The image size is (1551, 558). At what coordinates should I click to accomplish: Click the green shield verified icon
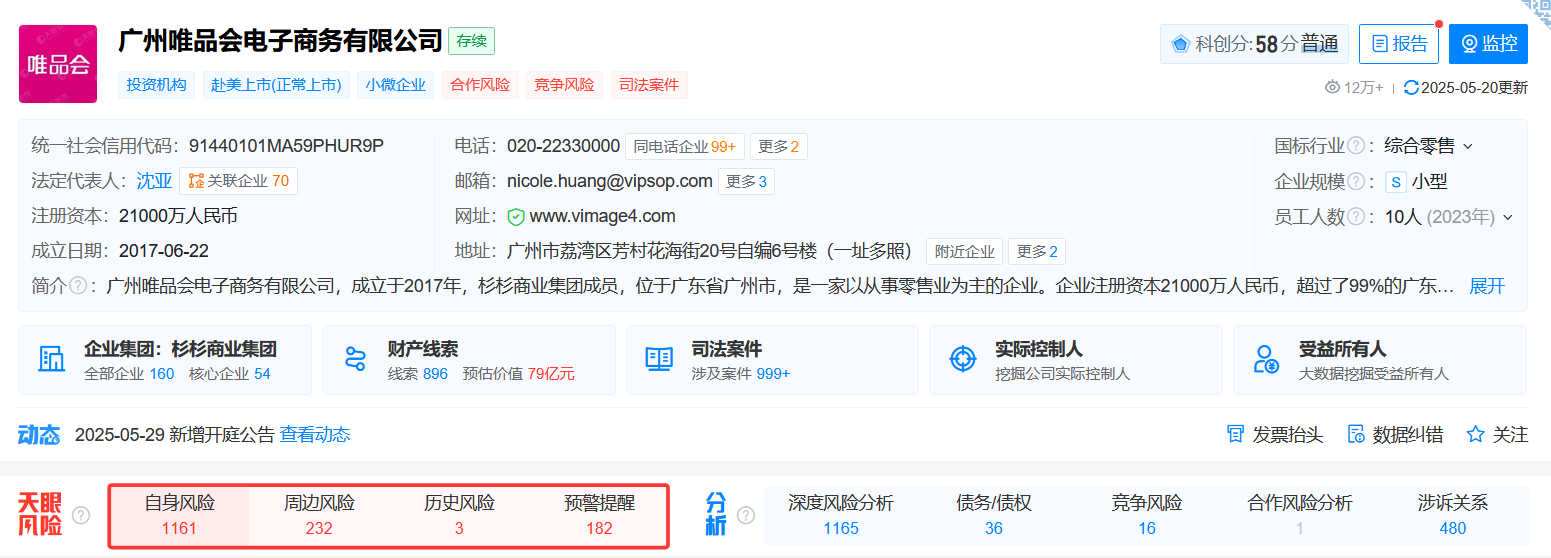(516, 216)
